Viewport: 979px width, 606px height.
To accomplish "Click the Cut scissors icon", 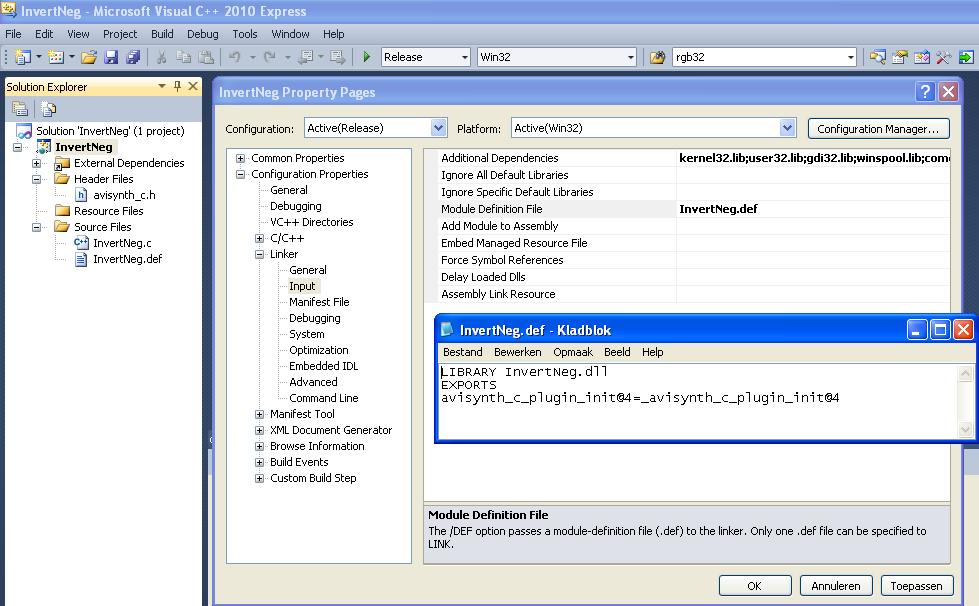I will [x=161, y=57].
